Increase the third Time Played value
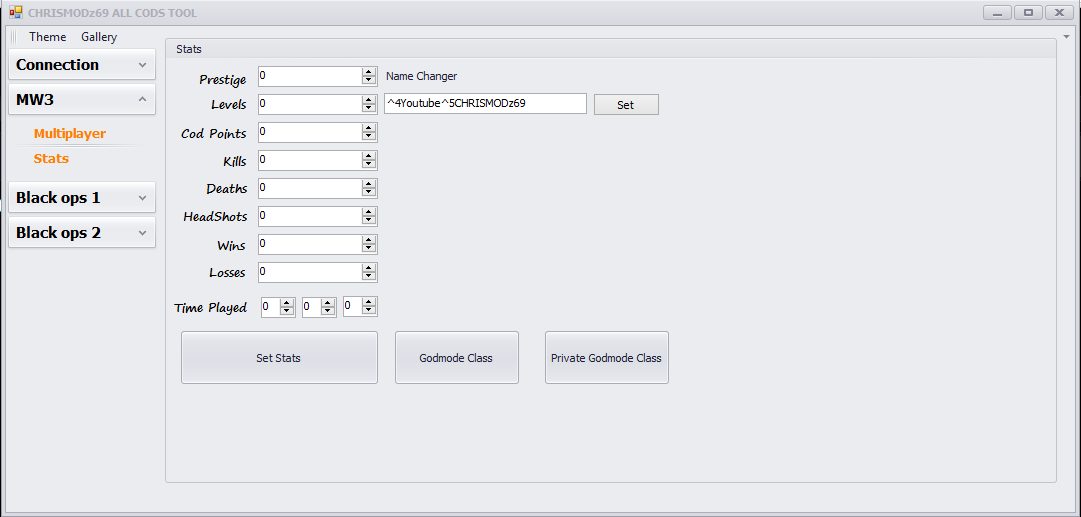Viewport: 1081px width, 517px height. (369, 303)
